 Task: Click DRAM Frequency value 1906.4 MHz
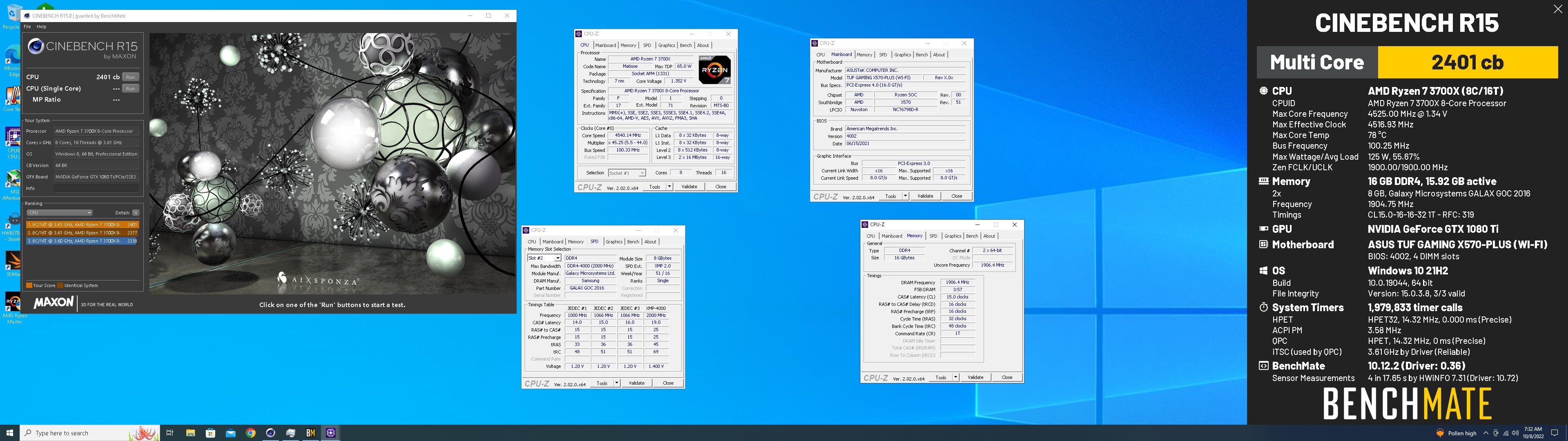click(x=958, y=283)
